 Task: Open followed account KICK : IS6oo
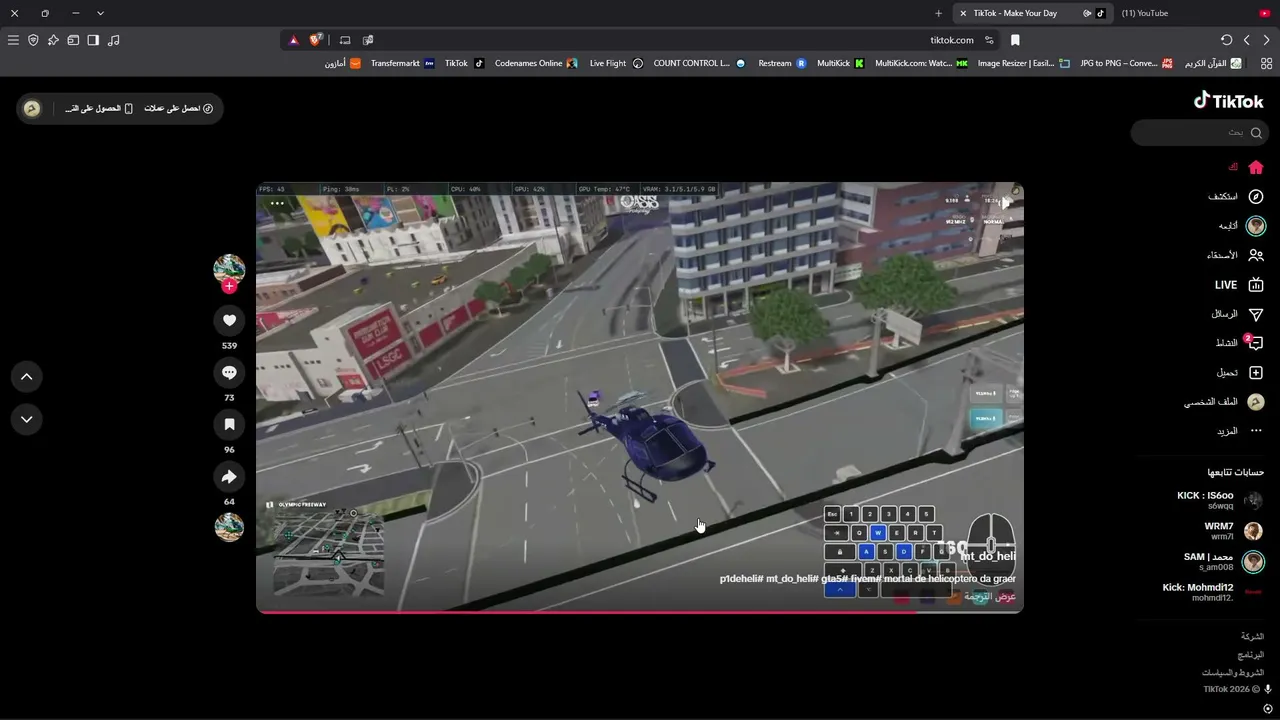tap(1219, 500)
